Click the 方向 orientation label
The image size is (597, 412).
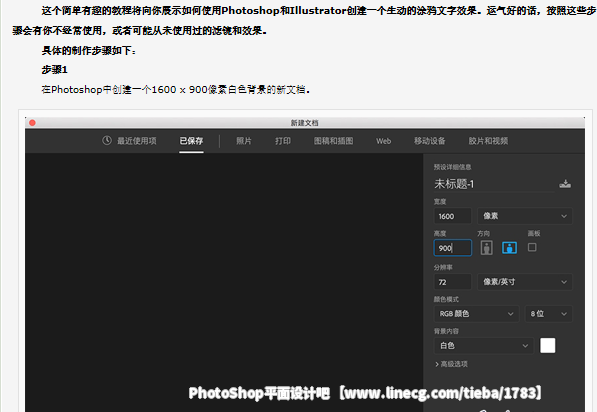point(484,233)
